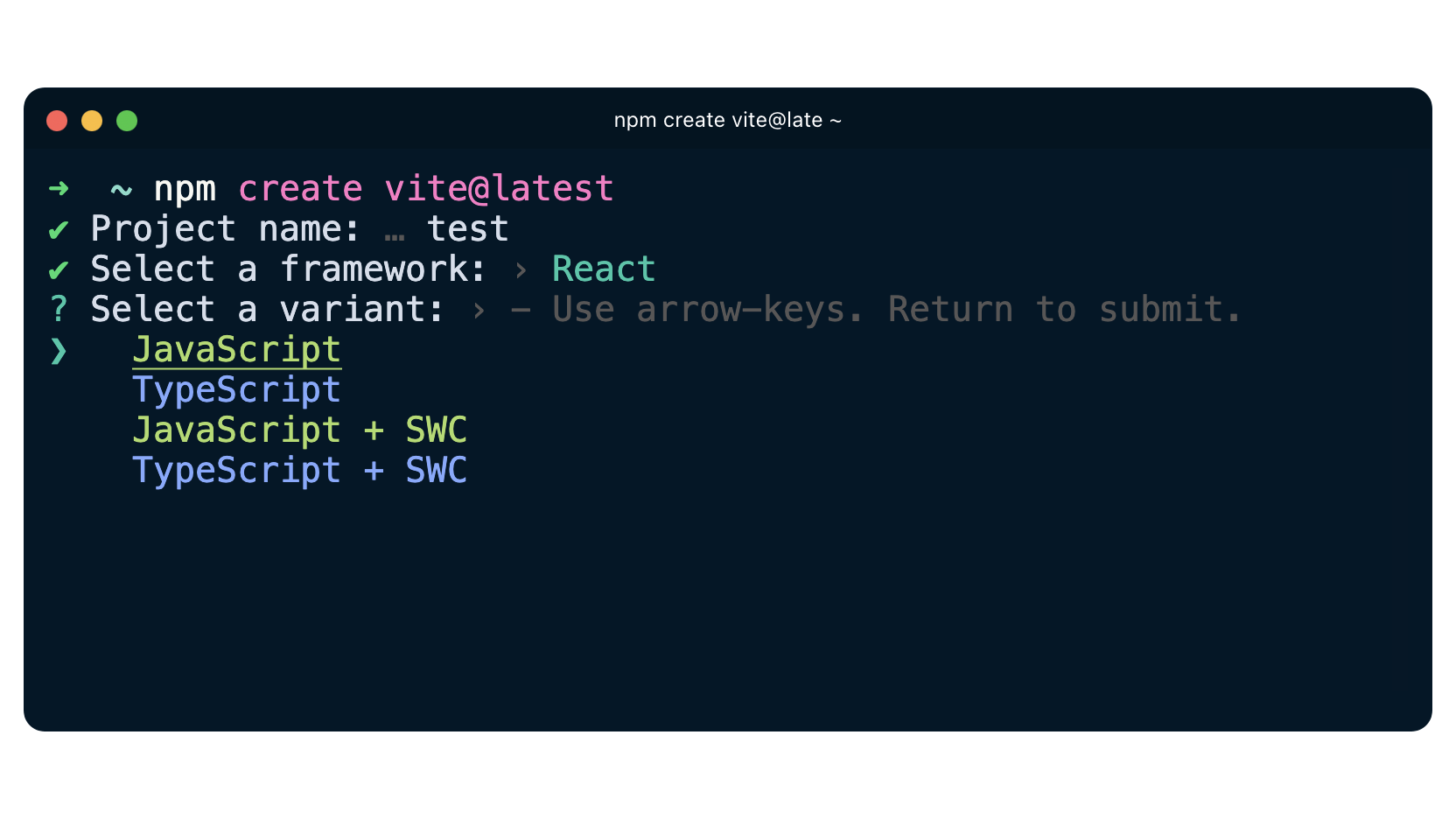Viewport: 1456px width, 819px height.
Task: Click the chevron after Select a variant
Action: (479, 311)
